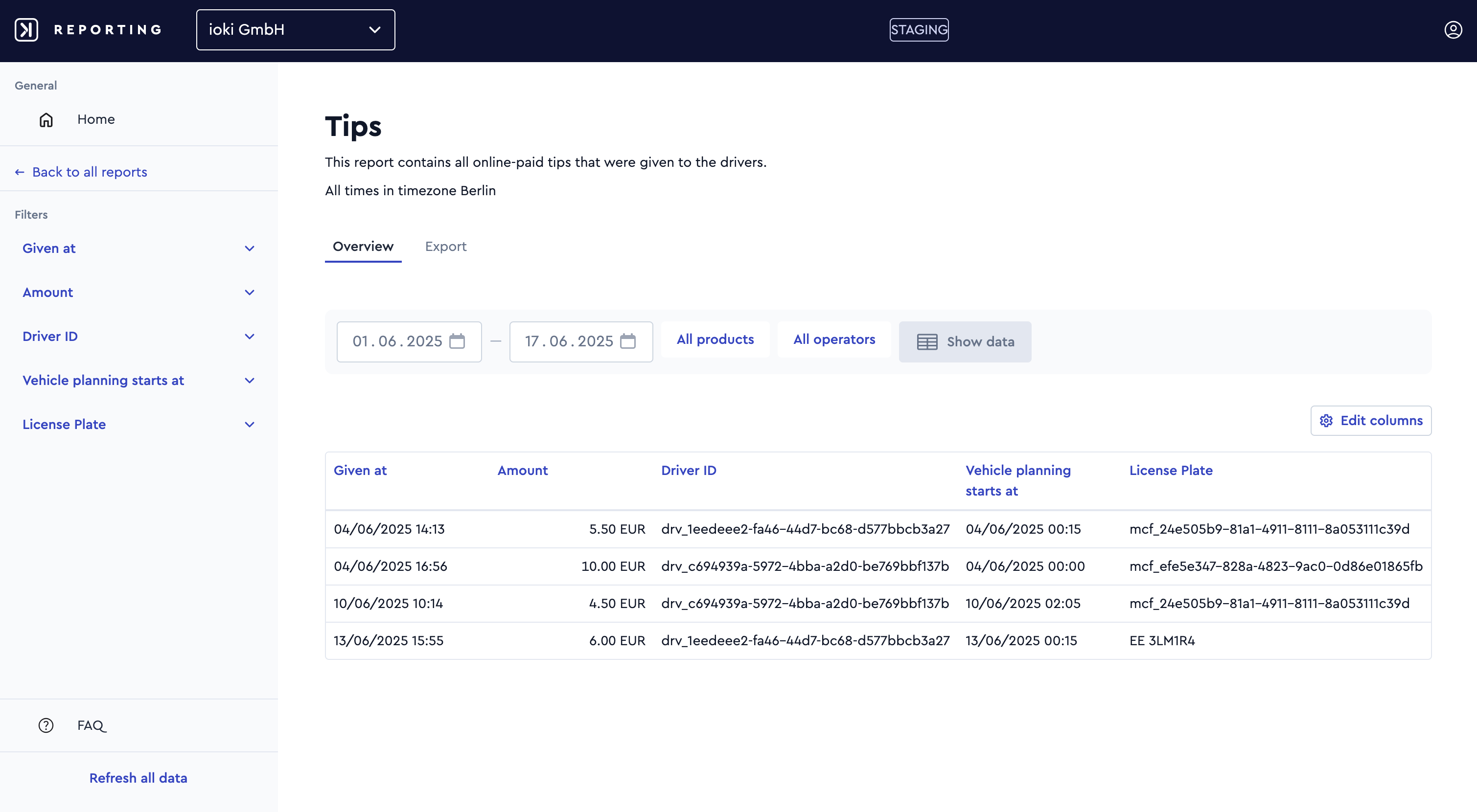Expand the Amount filter
Viewport: 1477px width, 812px height.
[139, 292]
